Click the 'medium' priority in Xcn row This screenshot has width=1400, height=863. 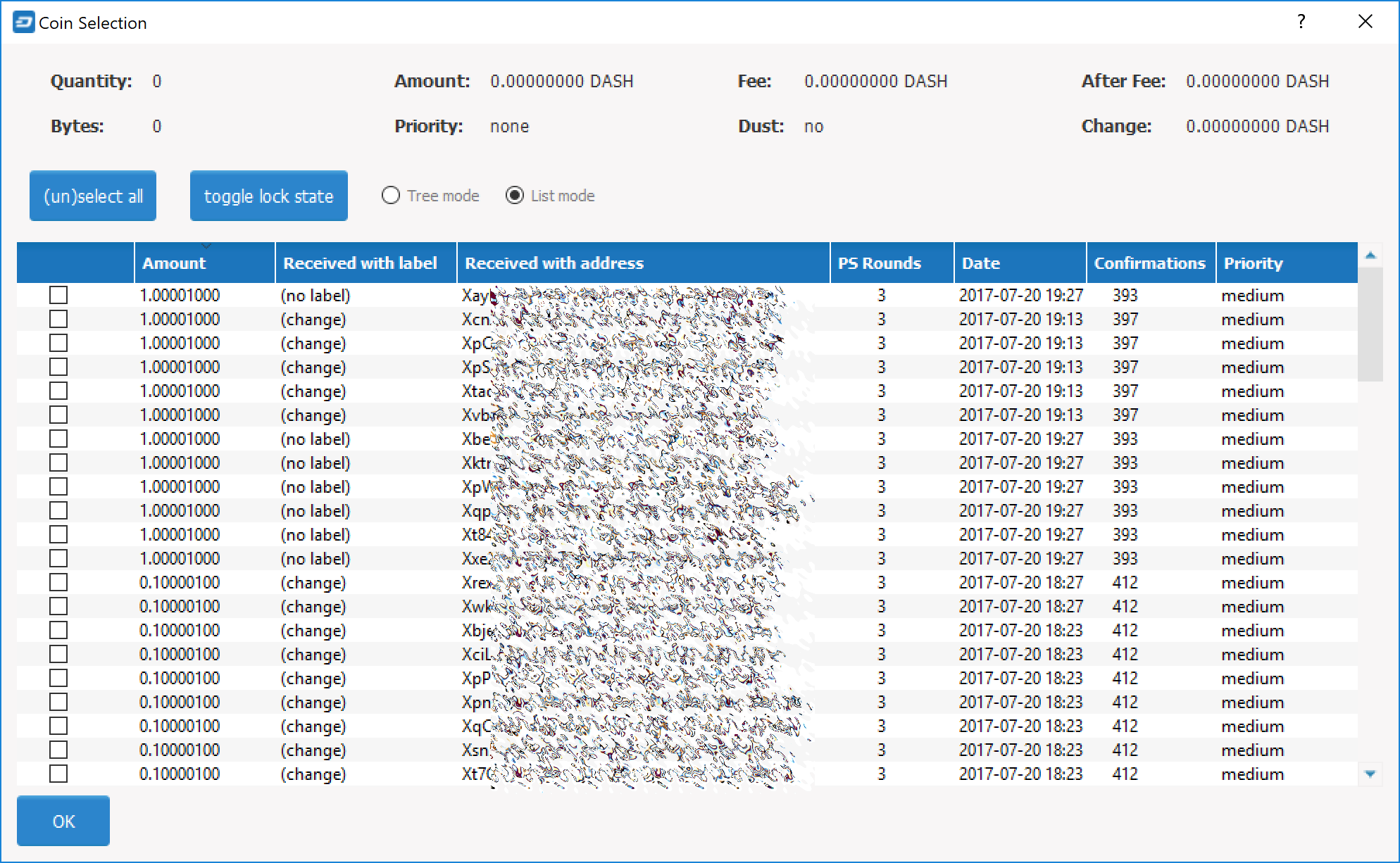point(1253,319)
